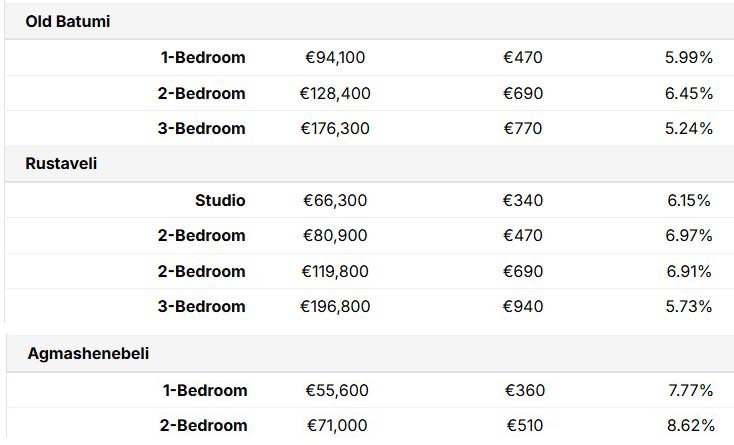Click the €94,100 price cell
This screenshot has height=445, width=734.
pos(335,58)
